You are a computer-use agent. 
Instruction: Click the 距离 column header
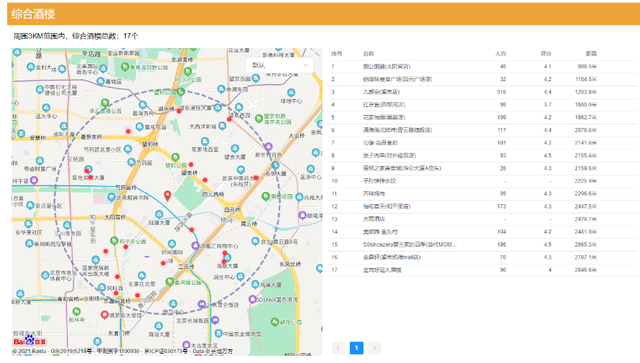point(591,53)
